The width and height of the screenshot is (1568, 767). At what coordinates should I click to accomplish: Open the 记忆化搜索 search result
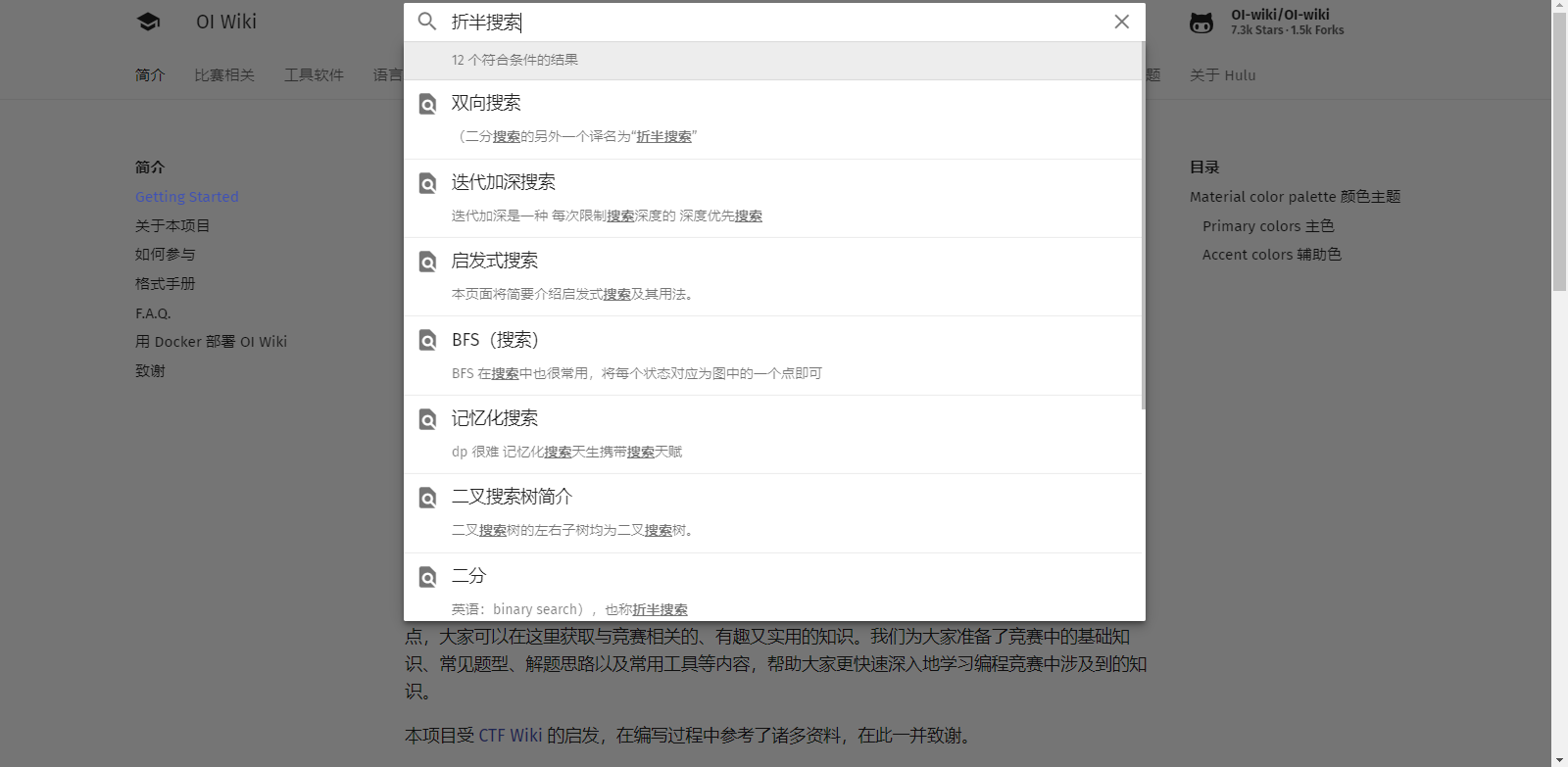(773, 435)
